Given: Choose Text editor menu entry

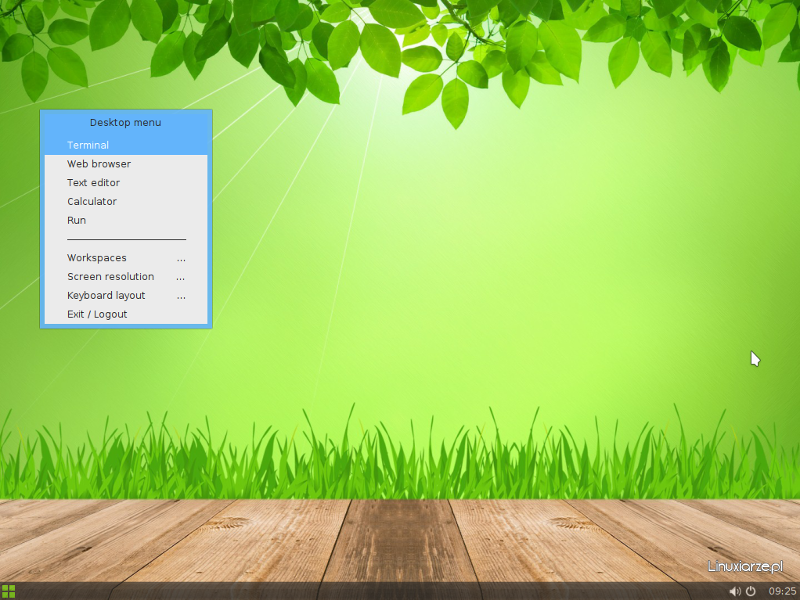Looking at the screenshot, I should click(126, 183).
